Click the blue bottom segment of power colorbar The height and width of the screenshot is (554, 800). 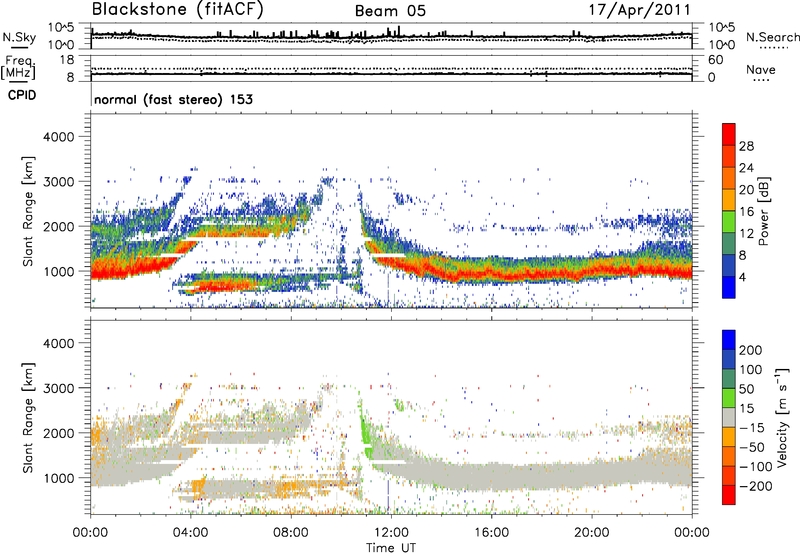click(x=729, y=287)
